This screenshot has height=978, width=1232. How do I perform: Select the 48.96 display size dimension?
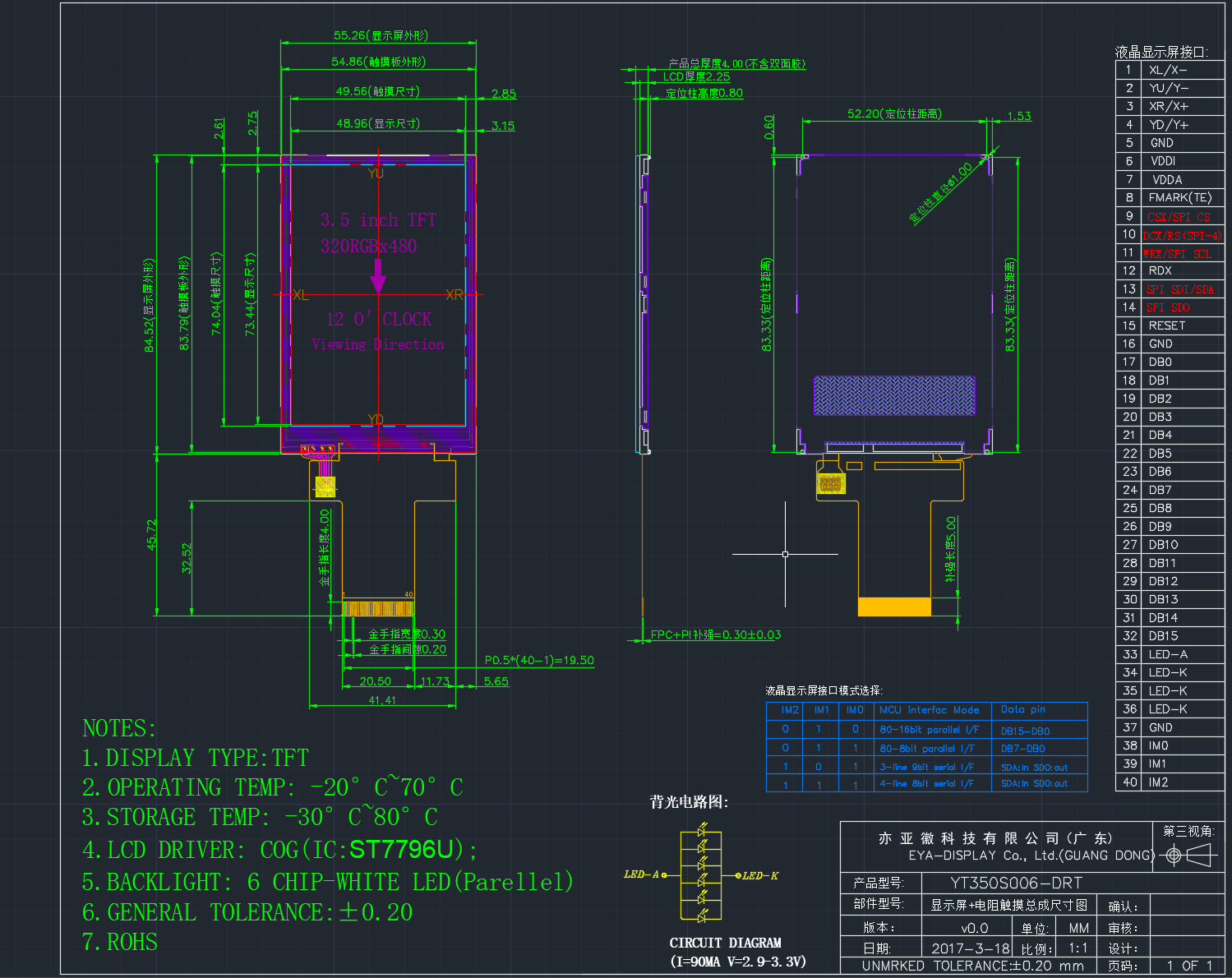[377, 123]
